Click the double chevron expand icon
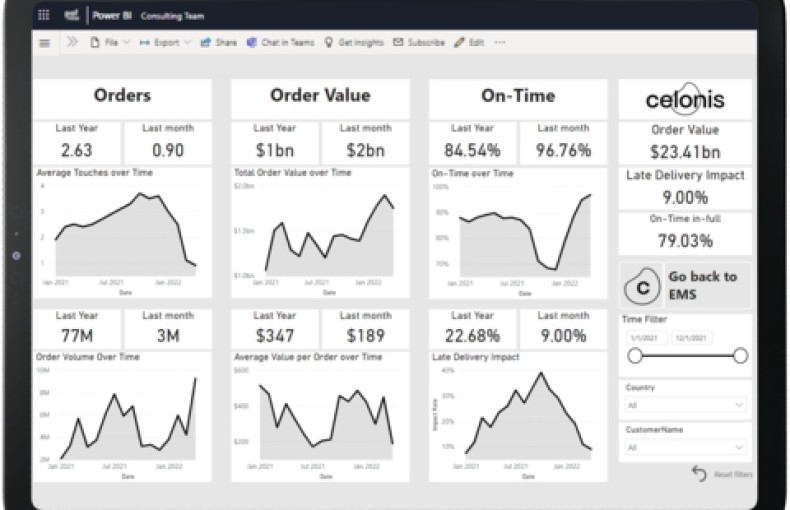 tap(72, 43)
